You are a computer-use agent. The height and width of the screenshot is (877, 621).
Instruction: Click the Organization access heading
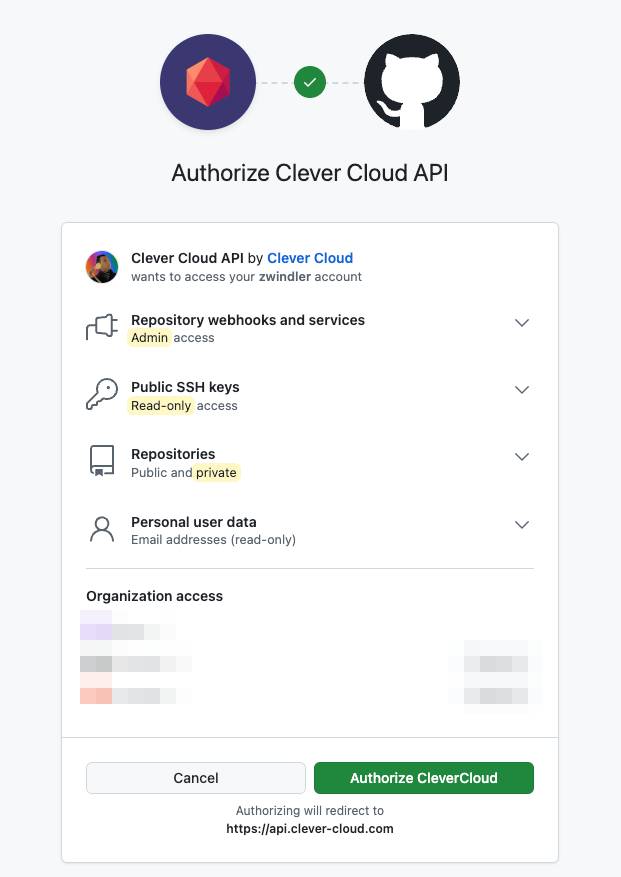(x=154, y=596)
